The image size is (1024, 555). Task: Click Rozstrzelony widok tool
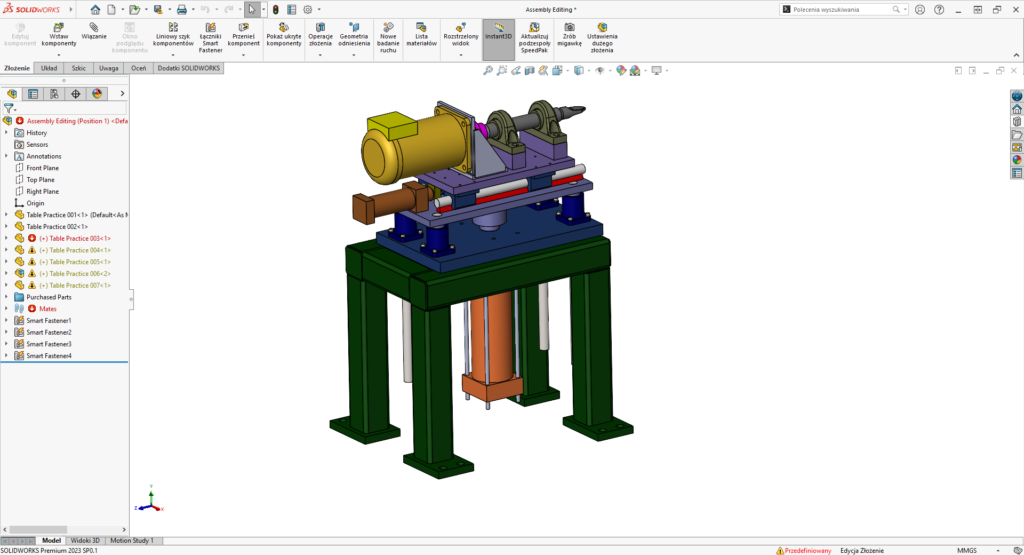[x=460, y=37]
